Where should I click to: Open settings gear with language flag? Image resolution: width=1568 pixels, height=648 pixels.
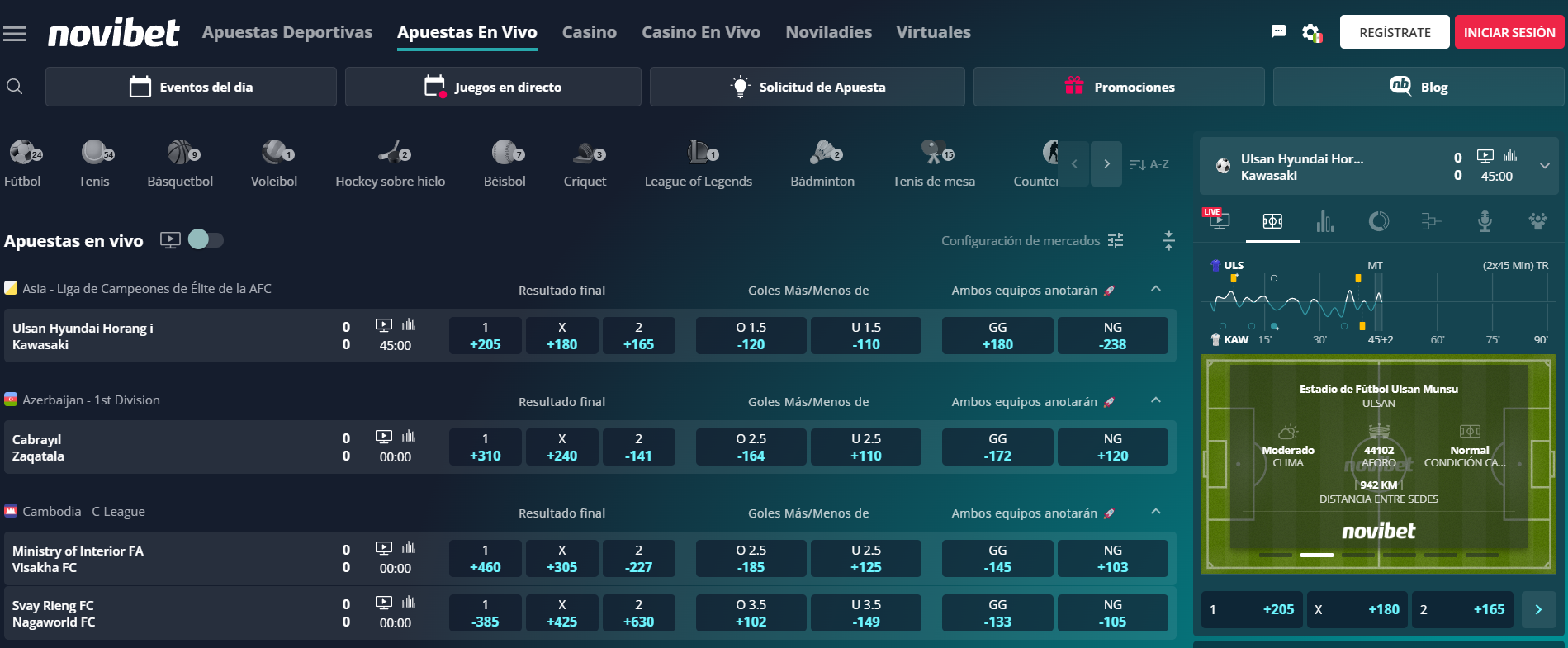(x=1311, y=33)
